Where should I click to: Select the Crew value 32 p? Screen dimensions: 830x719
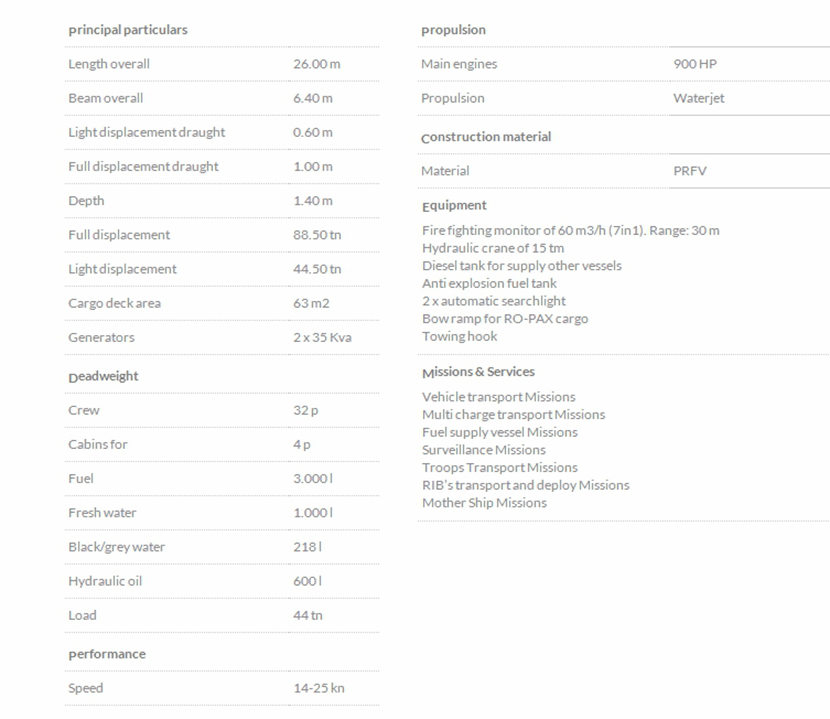pyautogui.click(x=306, y=410)
